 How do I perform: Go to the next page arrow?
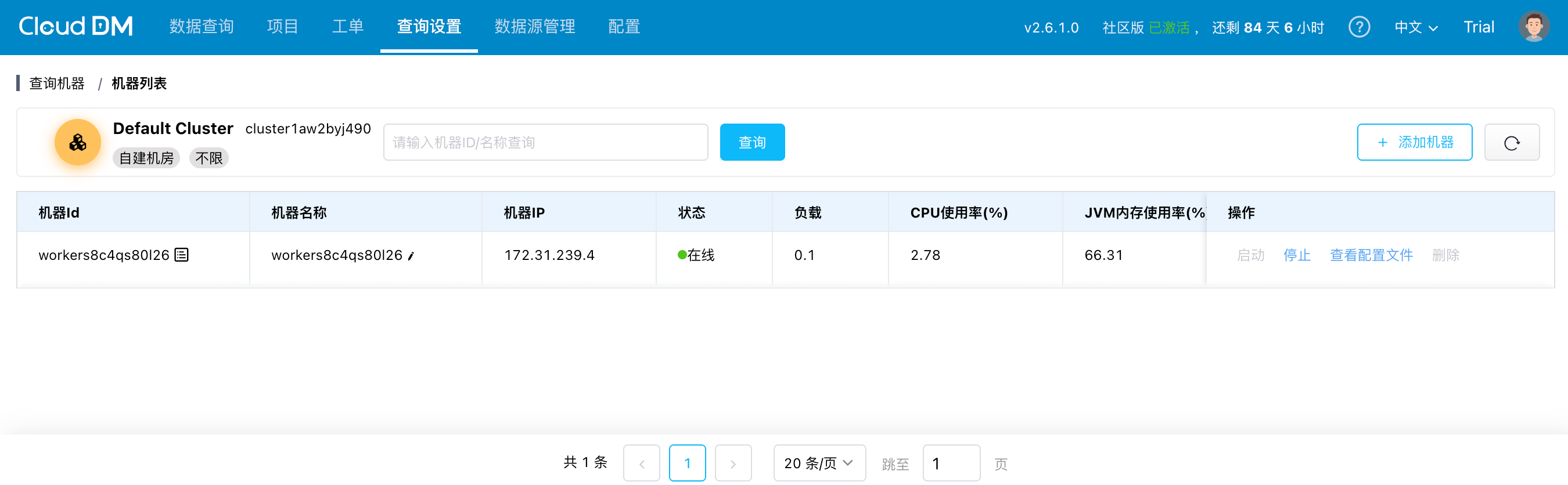click(x=733, y=463)
